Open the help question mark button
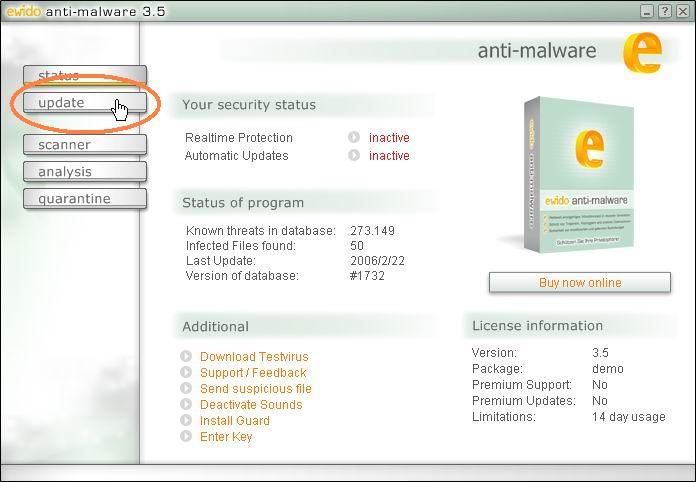 click(665, 11)
